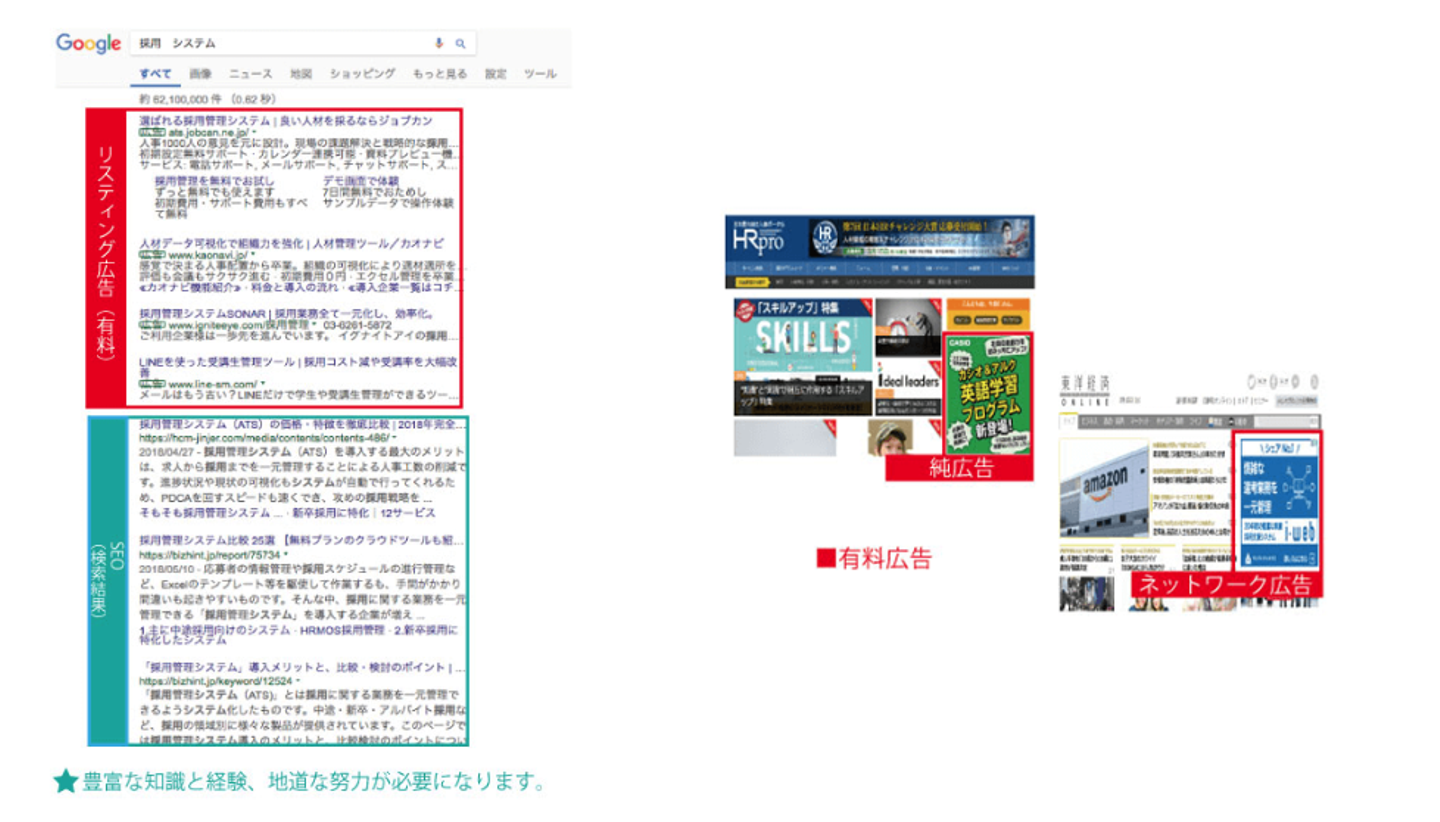Open the 設定 dropdown in search bar
The image size is (1440, 822).
coord(495,74)
